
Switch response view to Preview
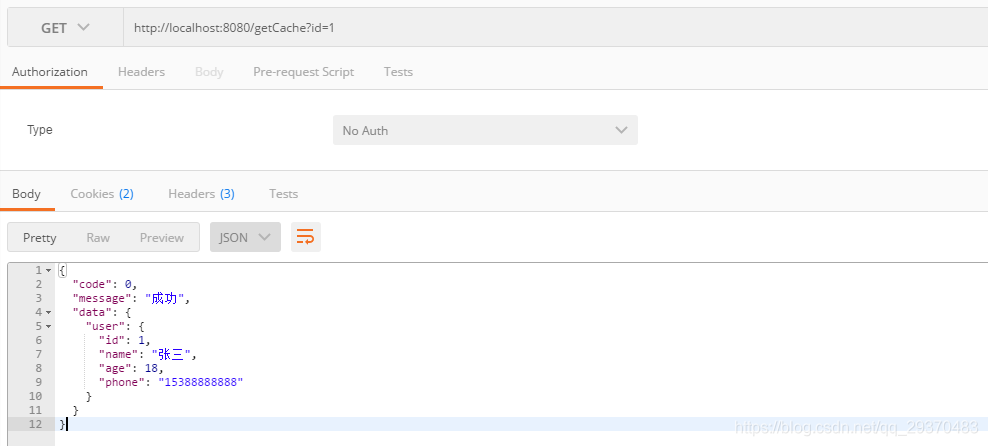point(162,237)
